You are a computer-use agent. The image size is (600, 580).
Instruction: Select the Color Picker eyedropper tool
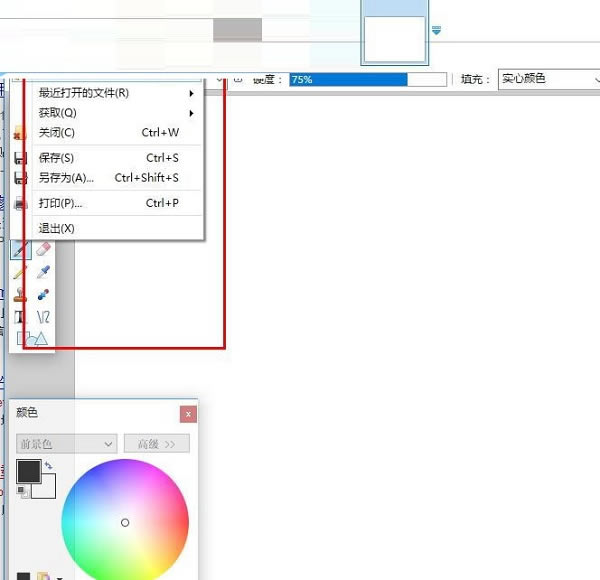(x=43, y=272)
